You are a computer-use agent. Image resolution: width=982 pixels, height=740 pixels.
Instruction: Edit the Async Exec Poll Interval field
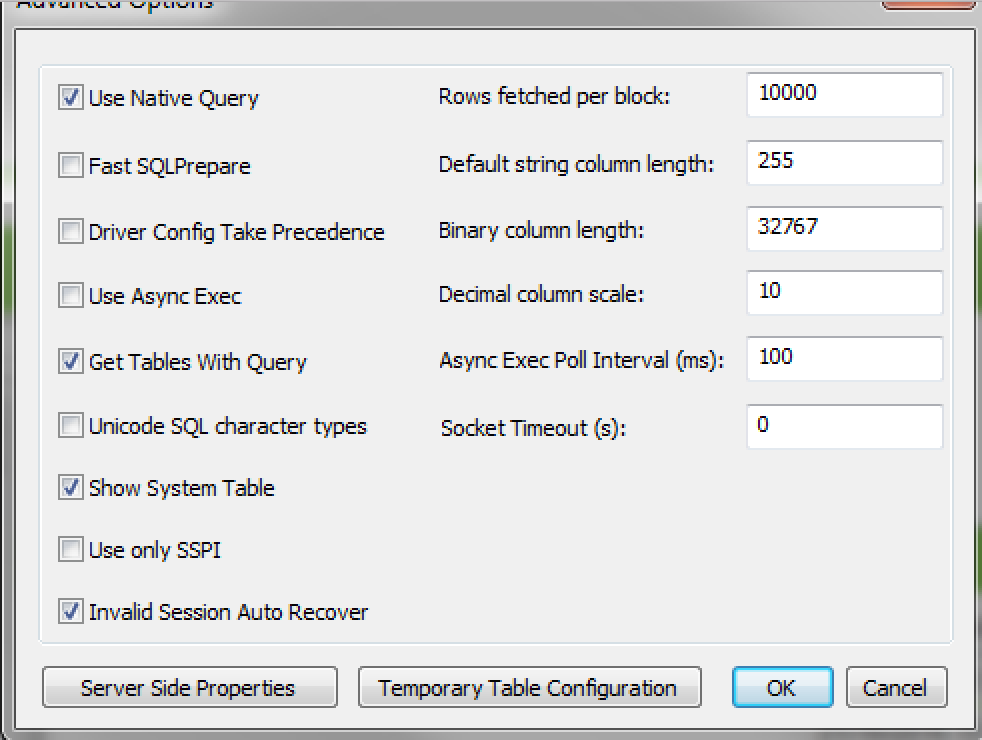click(844, 358)
